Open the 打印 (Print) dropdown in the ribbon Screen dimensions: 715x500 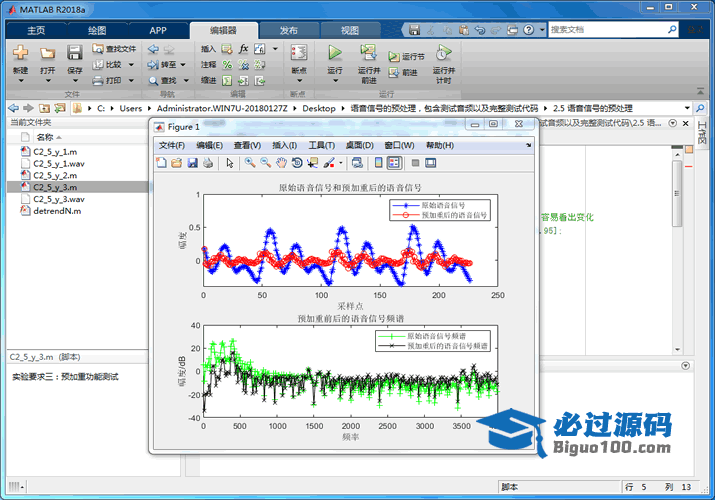pyautogui.click(x=127, y=80)
